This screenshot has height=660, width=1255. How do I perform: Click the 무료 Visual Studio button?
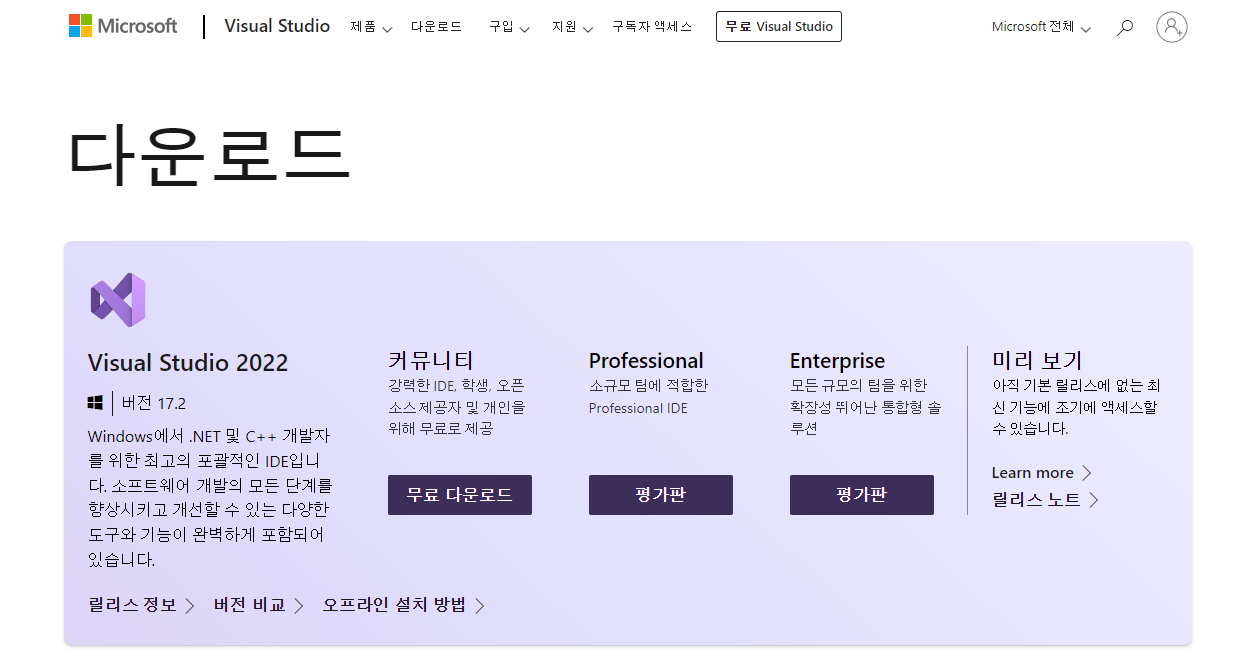click(x=779, y=27)
